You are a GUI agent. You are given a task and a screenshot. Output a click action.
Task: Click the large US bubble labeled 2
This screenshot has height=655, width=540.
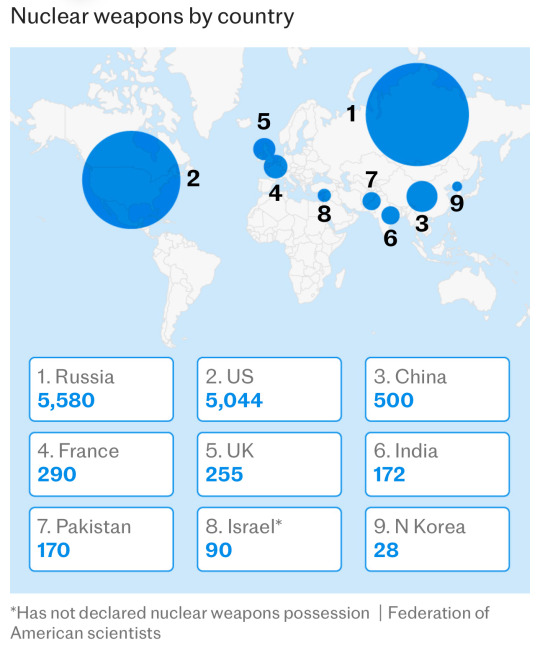(x=131, y=180)
